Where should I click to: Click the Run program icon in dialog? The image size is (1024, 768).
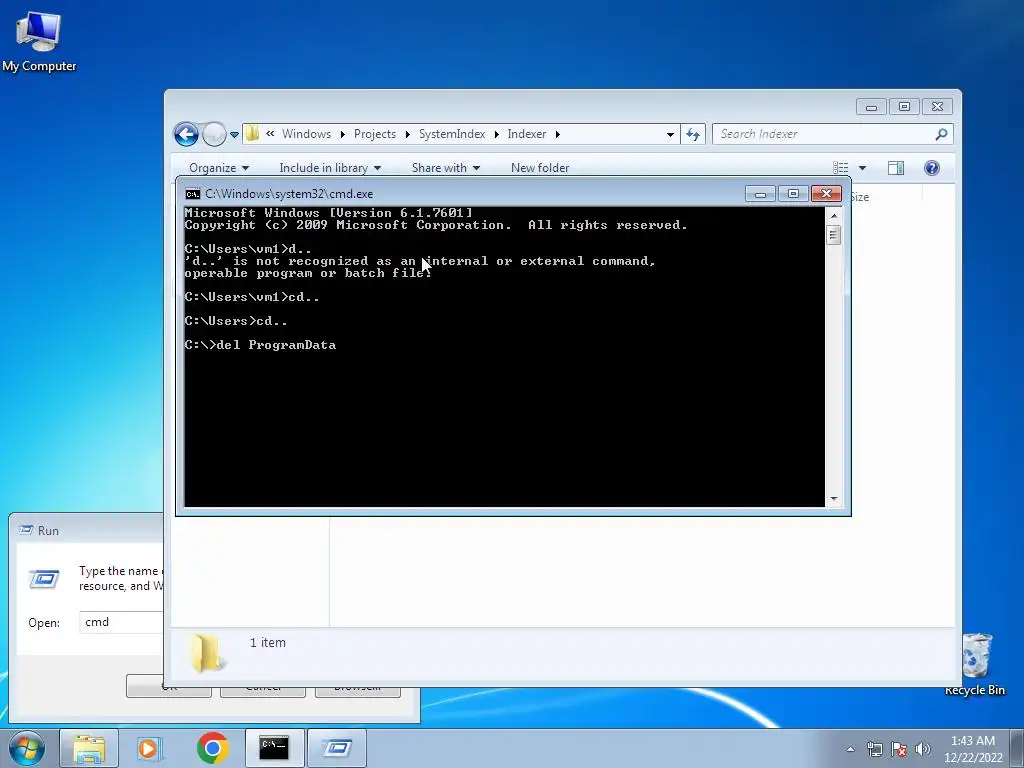tap(44, 578)
